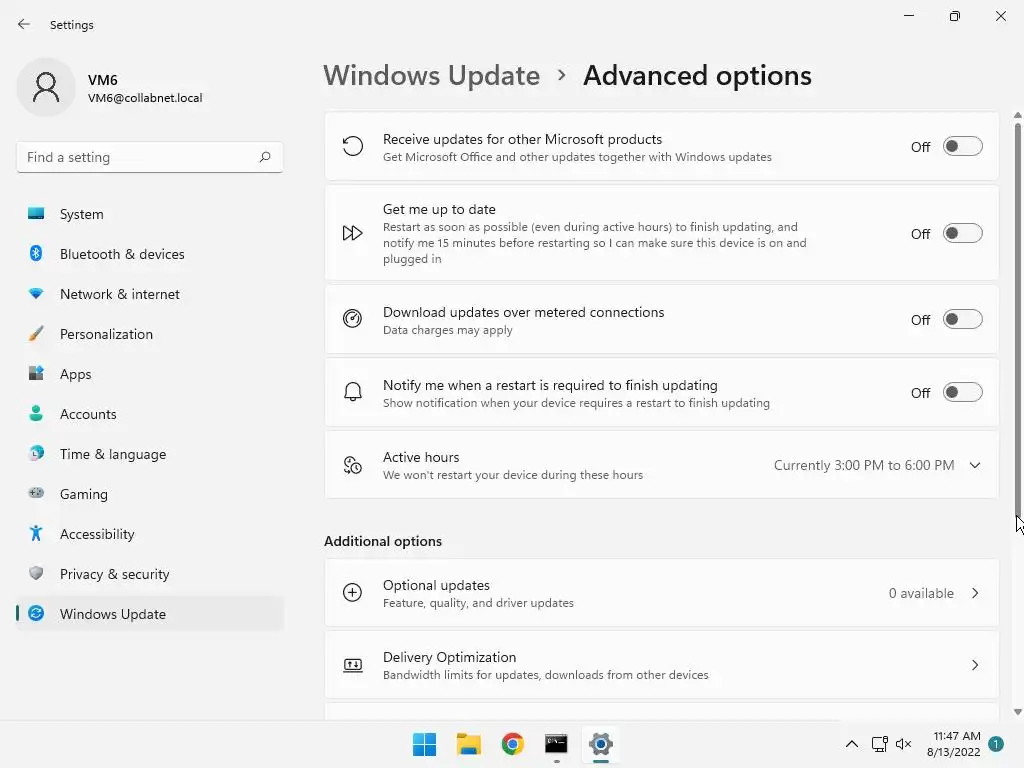Click the Privacy shield icon

[x=36, y=573]
